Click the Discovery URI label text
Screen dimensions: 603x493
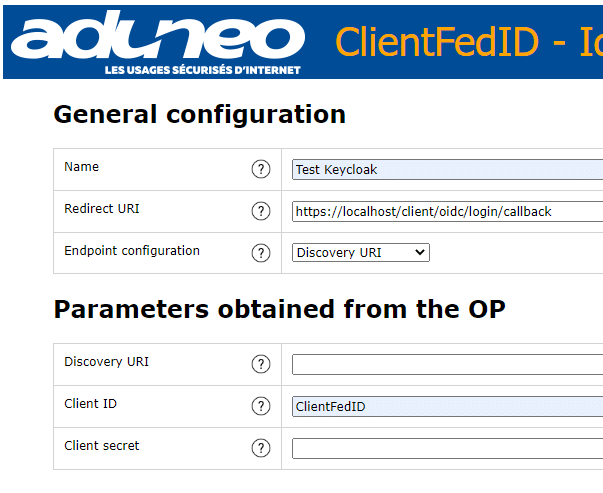[106, 362]
